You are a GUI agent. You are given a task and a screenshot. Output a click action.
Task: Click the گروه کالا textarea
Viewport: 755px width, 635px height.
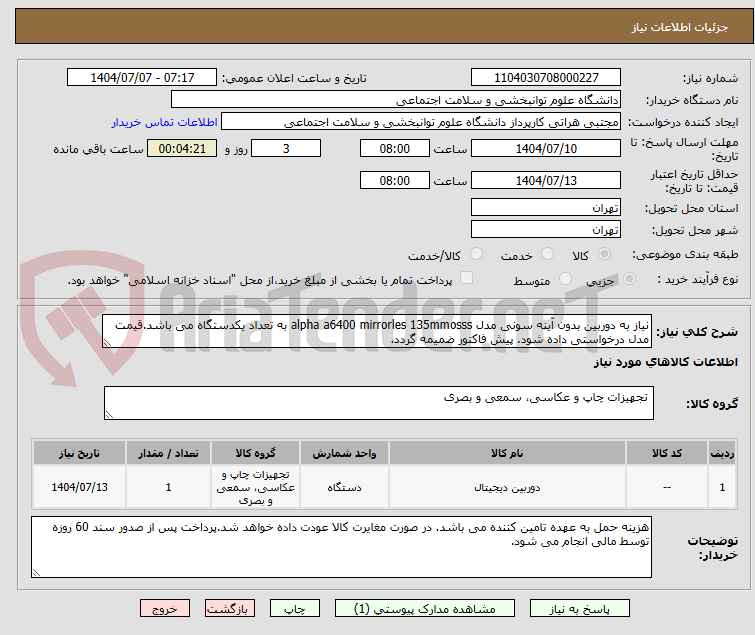pyautogui.click(x=379, y=403)
